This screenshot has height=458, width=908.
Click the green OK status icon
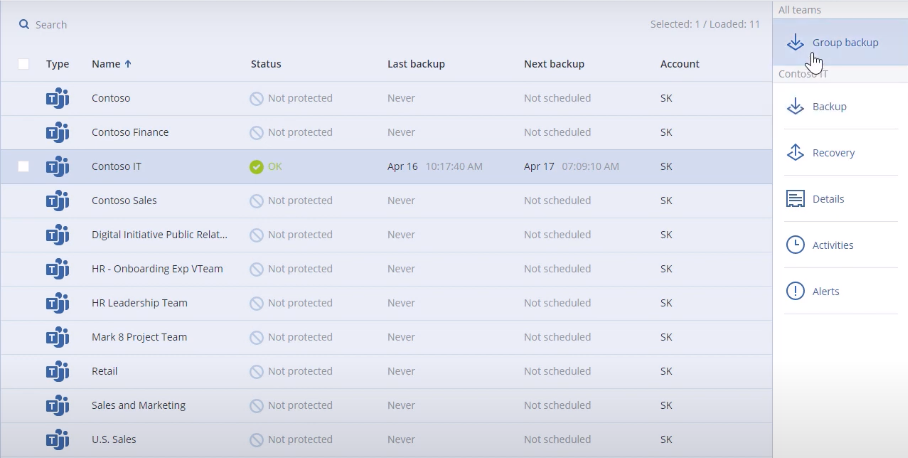[x=257, y=167]
